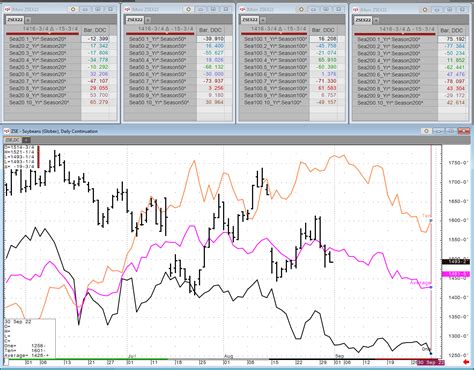474x370 pixels.
Task: Click the black last-price badge on price scale
Action: pyautogui.click(x=455, y=262)
